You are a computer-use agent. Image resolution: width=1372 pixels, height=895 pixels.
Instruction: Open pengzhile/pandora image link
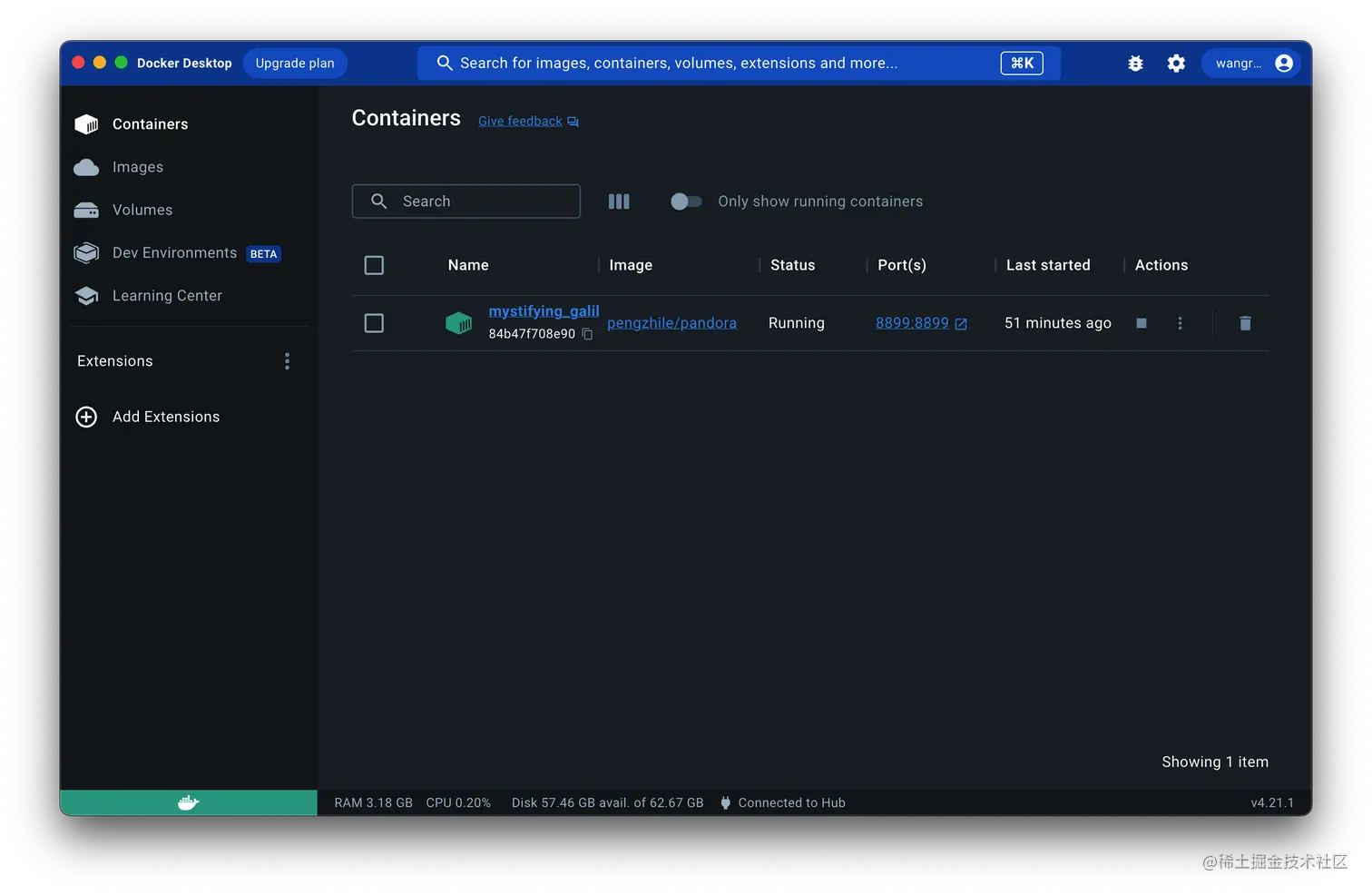click(671, 323)
